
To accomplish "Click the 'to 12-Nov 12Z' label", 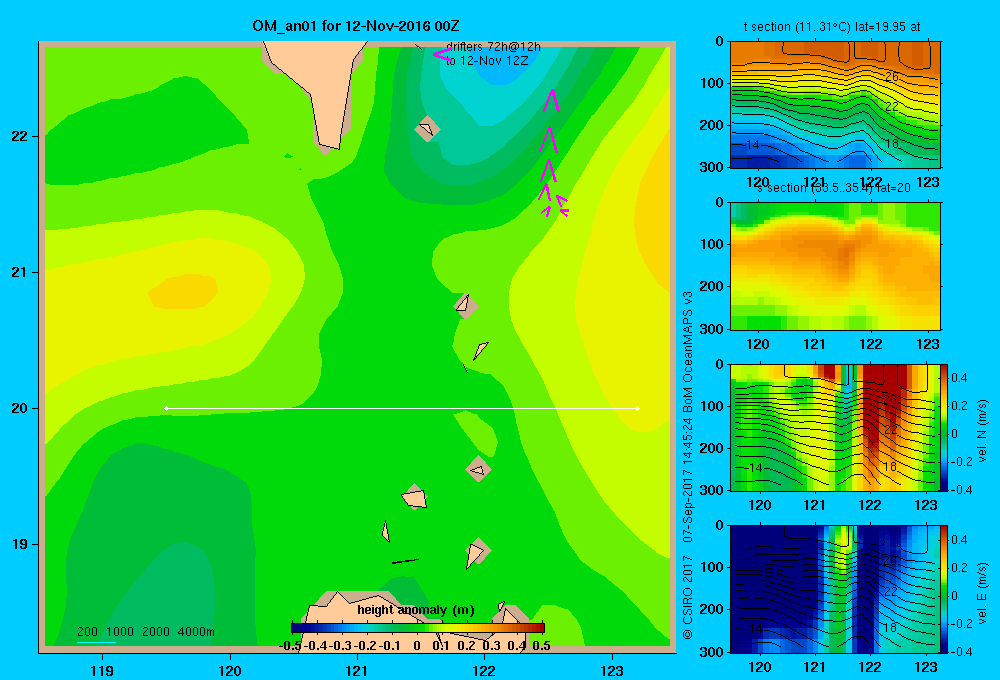I will point(487,61).
